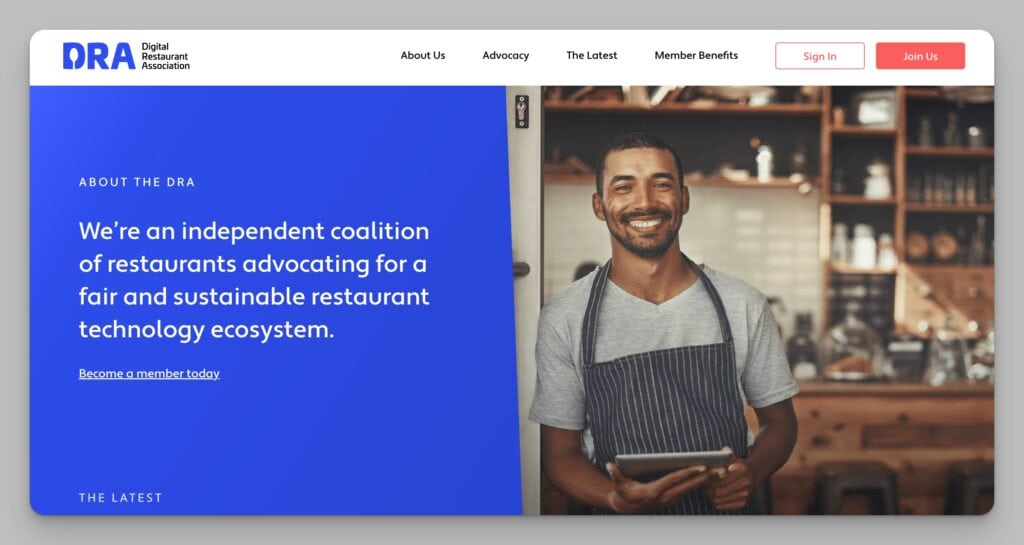
Task: Open The Latest nav link
Action: (592, 55)
